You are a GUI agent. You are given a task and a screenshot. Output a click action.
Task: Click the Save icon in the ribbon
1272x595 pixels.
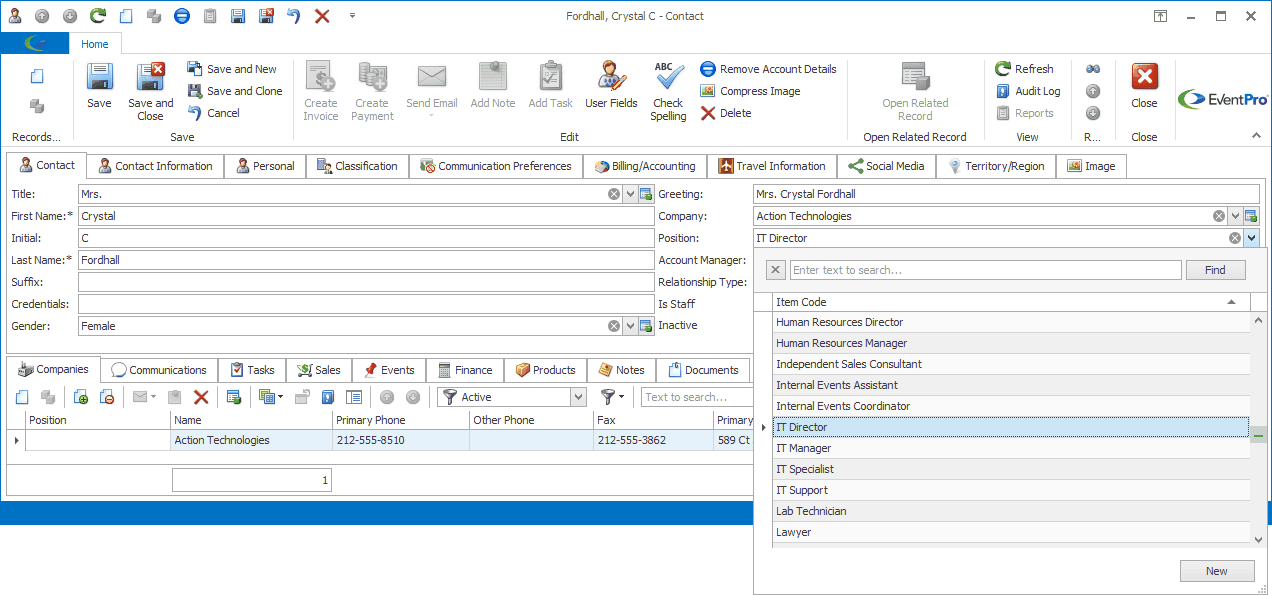tap(99, 86)
